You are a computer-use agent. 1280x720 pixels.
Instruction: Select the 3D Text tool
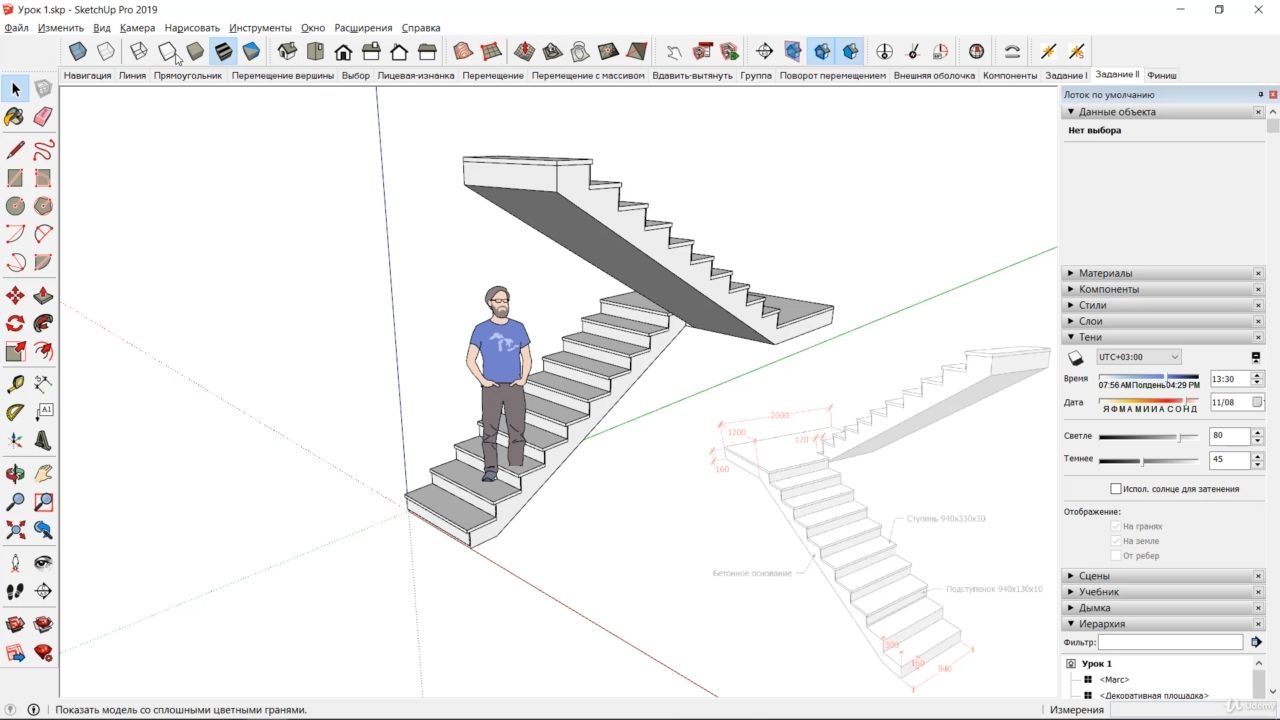tap(43, 440)
